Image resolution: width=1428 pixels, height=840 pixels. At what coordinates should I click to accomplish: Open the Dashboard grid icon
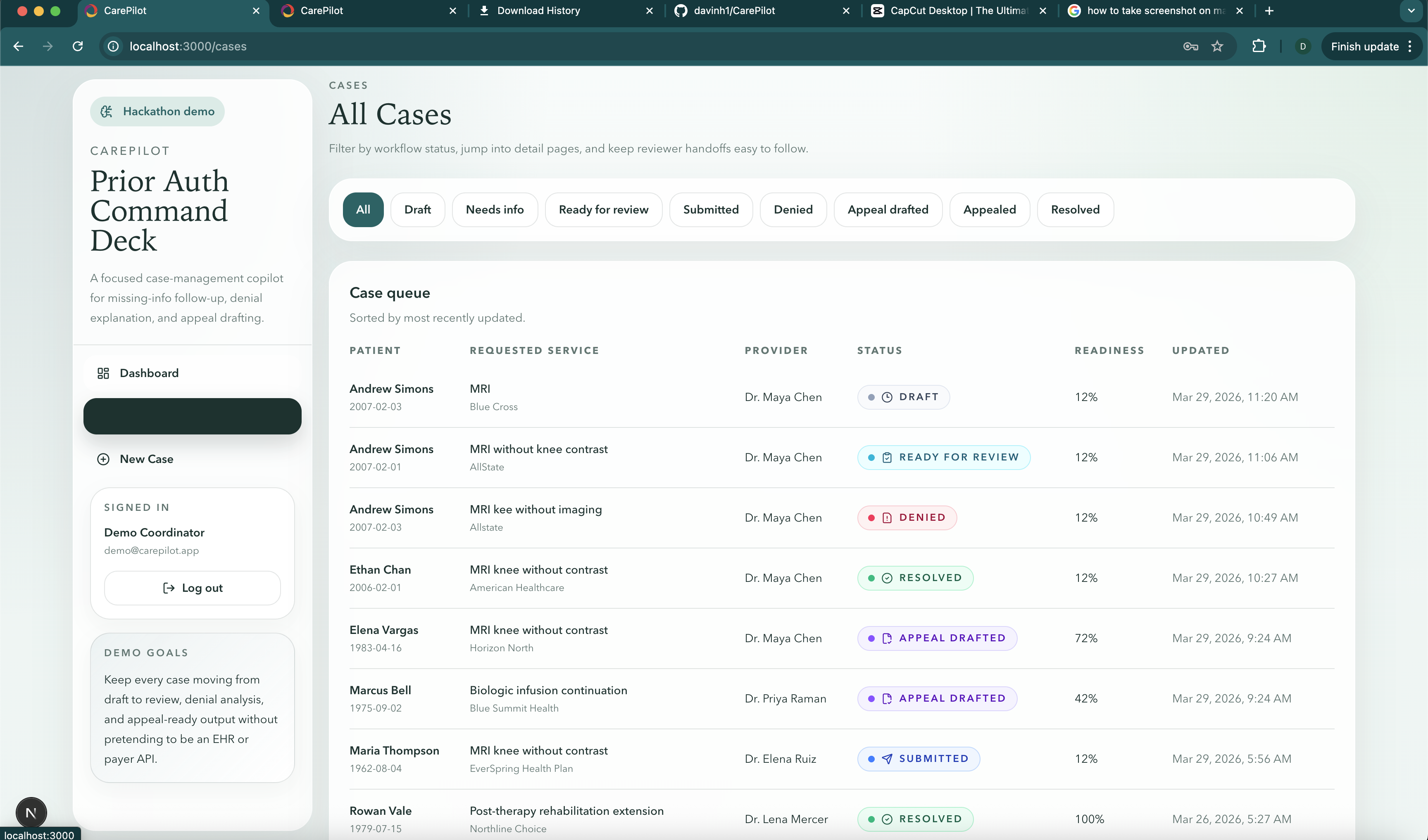pyautogui.click(x=103, y=373)
